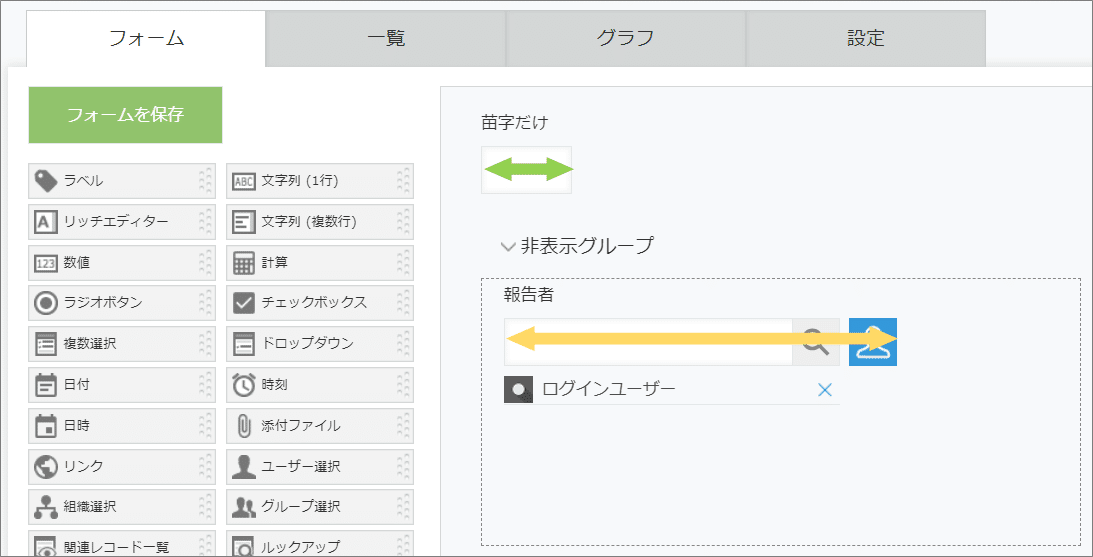This screenshot has width=1093, height=557.
Task: Select the ドロップダウン field
Action: click(x=320, y=344)
